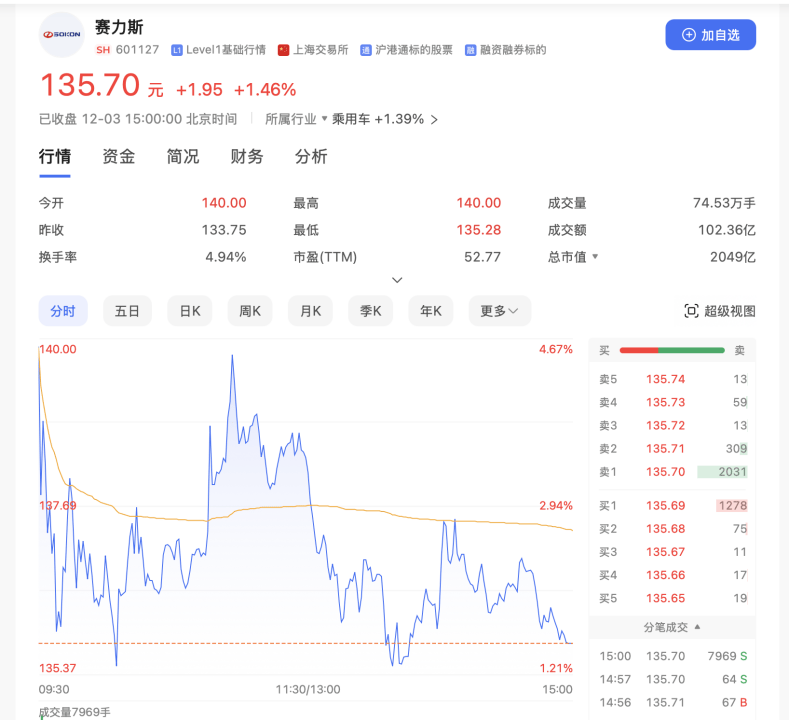Click the buy/sell ratio bar

(672, 350)
